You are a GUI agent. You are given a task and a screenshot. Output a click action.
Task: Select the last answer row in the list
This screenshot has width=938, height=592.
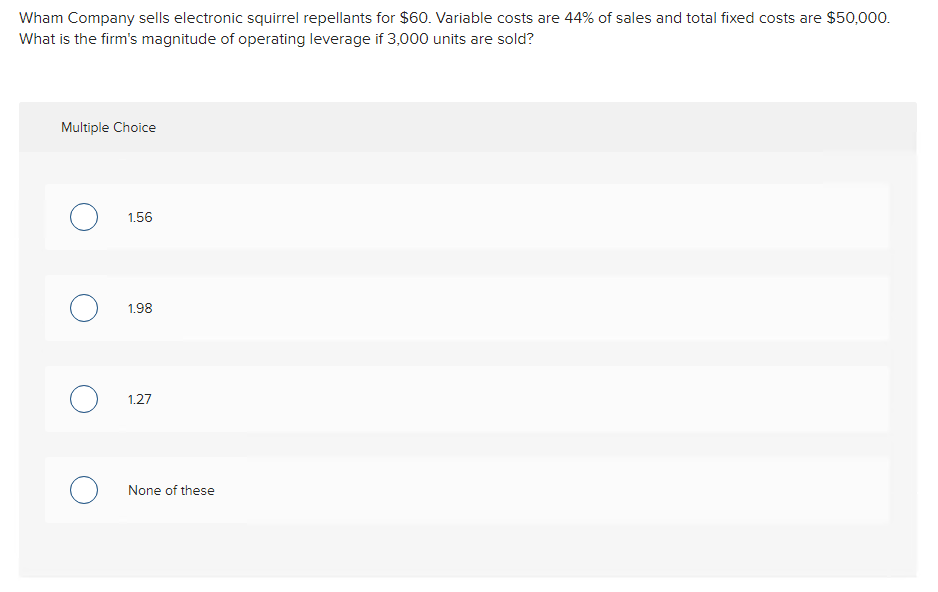click(466, 490)
